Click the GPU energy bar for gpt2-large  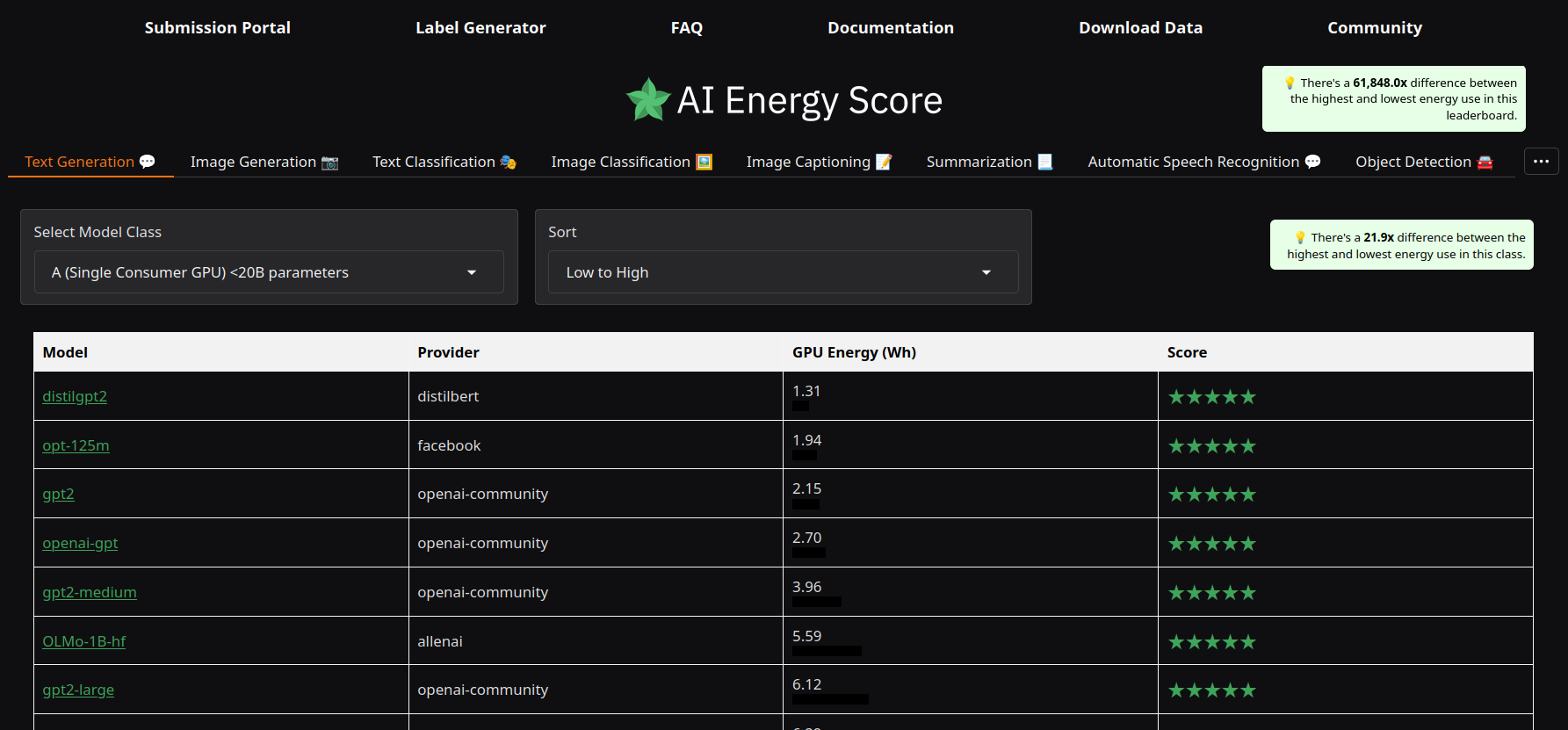pos(830,699)
